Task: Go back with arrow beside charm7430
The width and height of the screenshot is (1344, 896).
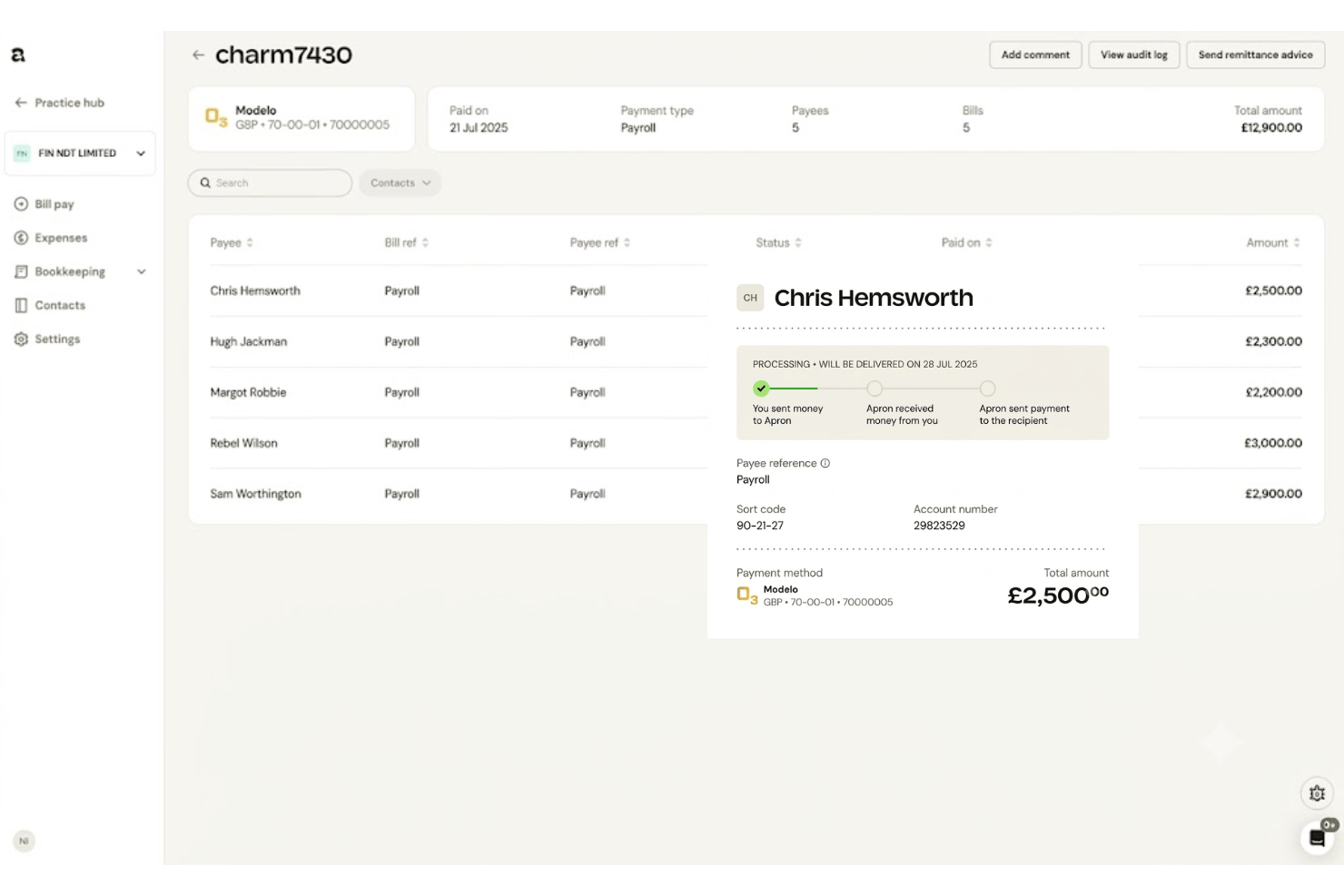Action: pos(198,55)
